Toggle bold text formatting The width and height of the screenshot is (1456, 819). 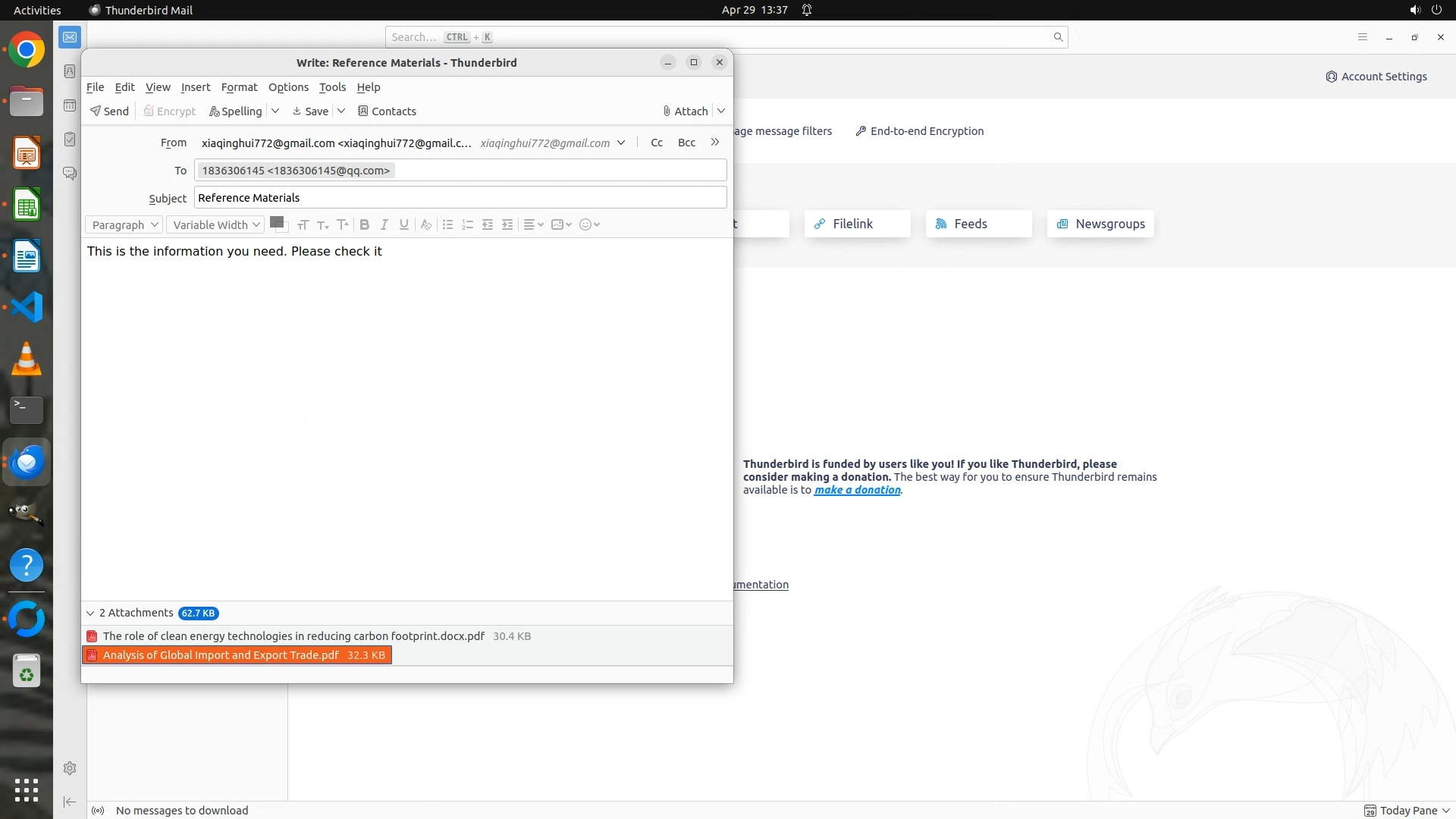tap(365, 224)
